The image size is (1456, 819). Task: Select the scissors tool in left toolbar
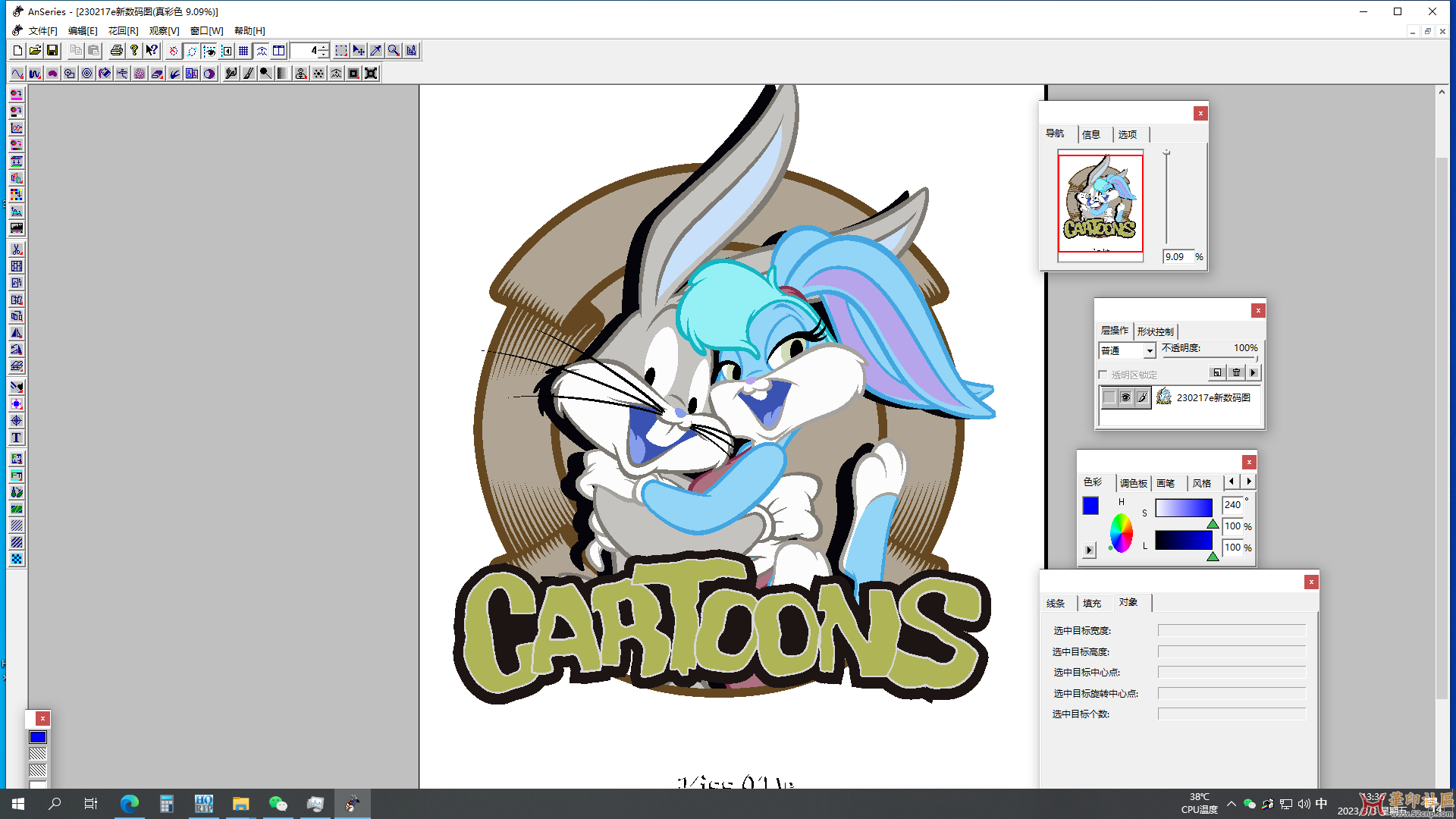coord(17,249)
